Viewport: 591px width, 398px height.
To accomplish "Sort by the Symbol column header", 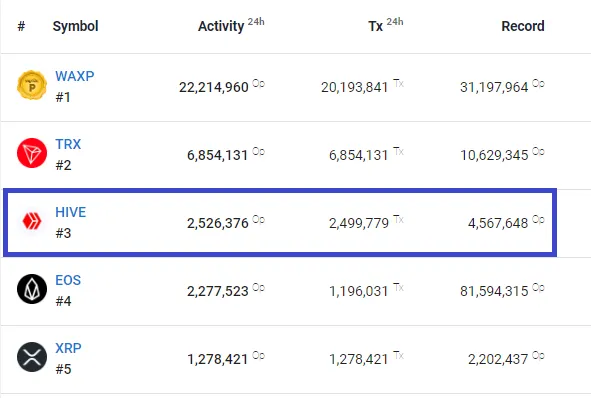I will click(x=75, y=26).
